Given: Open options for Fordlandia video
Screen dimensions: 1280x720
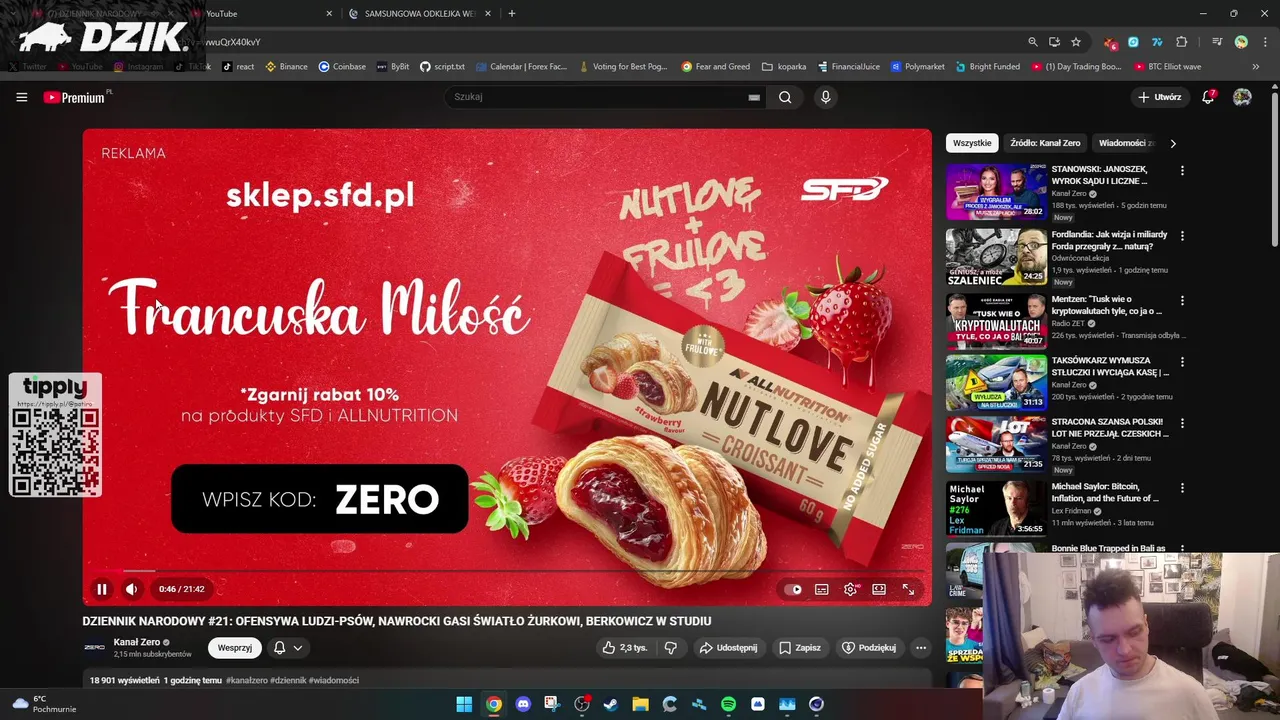Looking at the screenshot, I should (1182, 236).
